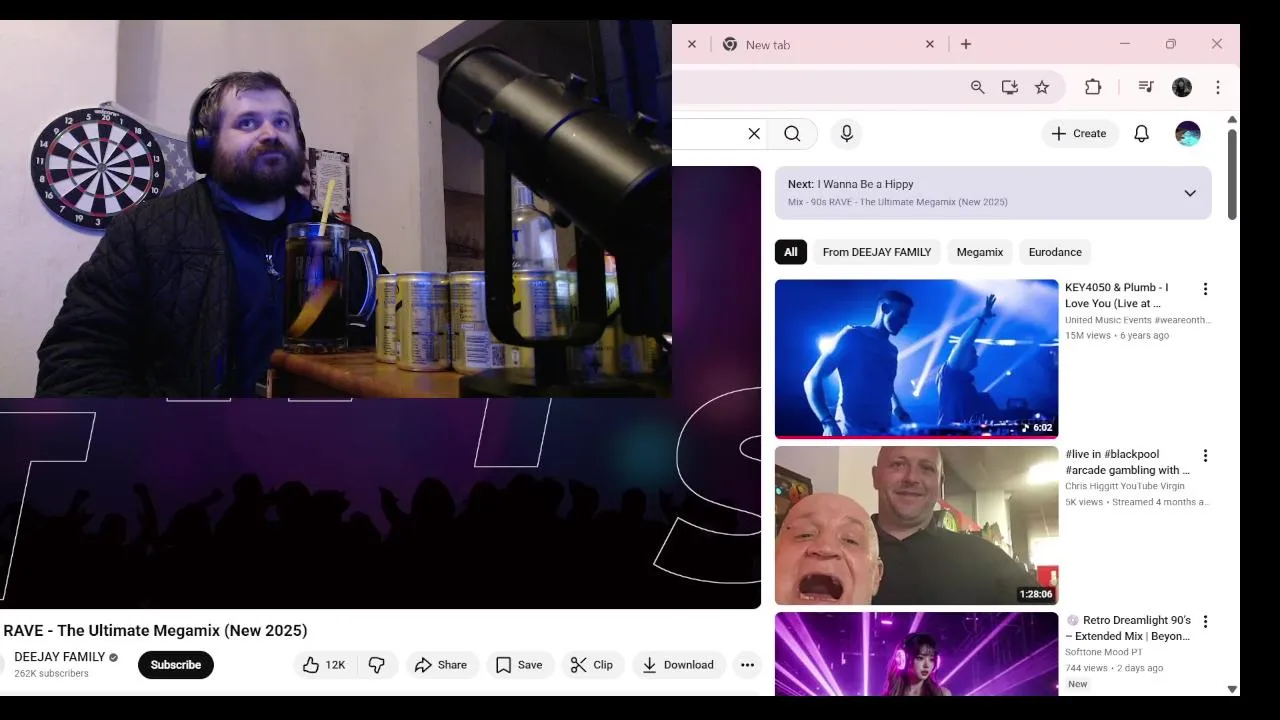
Task: Like the video with 12K thumbs up
Action: (x=324, y=665)
